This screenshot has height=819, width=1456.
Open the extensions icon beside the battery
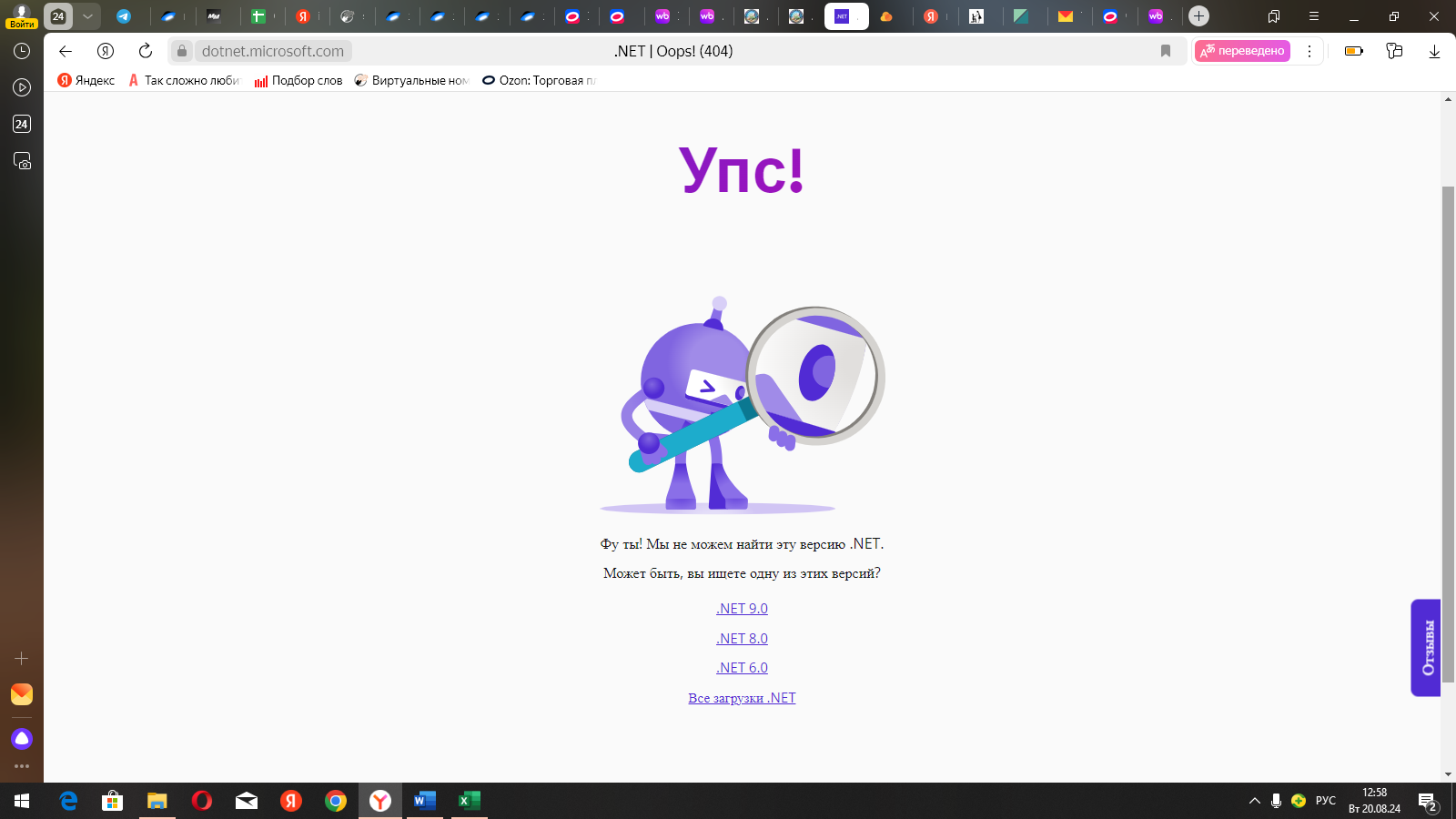coord(1394,51)
